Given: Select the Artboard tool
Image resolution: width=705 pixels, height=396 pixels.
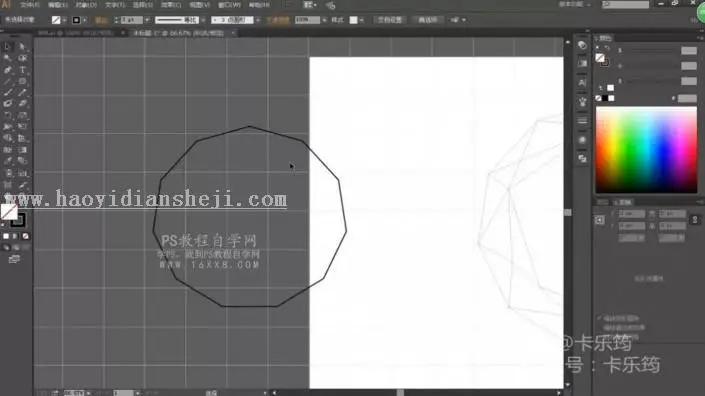Looking at the screenshot, I should click(8, 185).
